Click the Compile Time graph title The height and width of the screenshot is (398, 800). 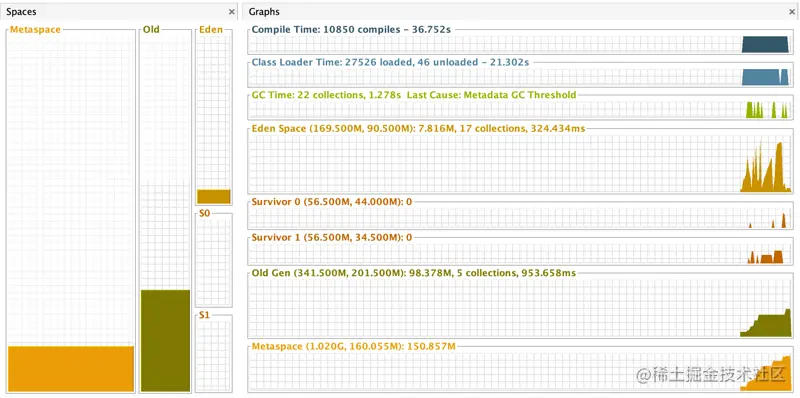pyautogui.click(x=352, y=30)
